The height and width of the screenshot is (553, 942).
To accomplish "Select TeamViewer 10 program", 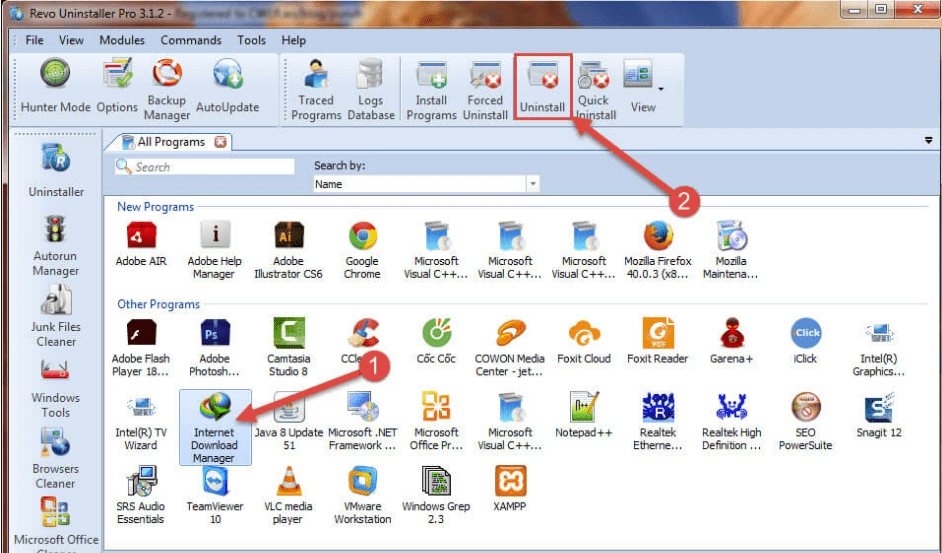I will click(x=215, y=495).
